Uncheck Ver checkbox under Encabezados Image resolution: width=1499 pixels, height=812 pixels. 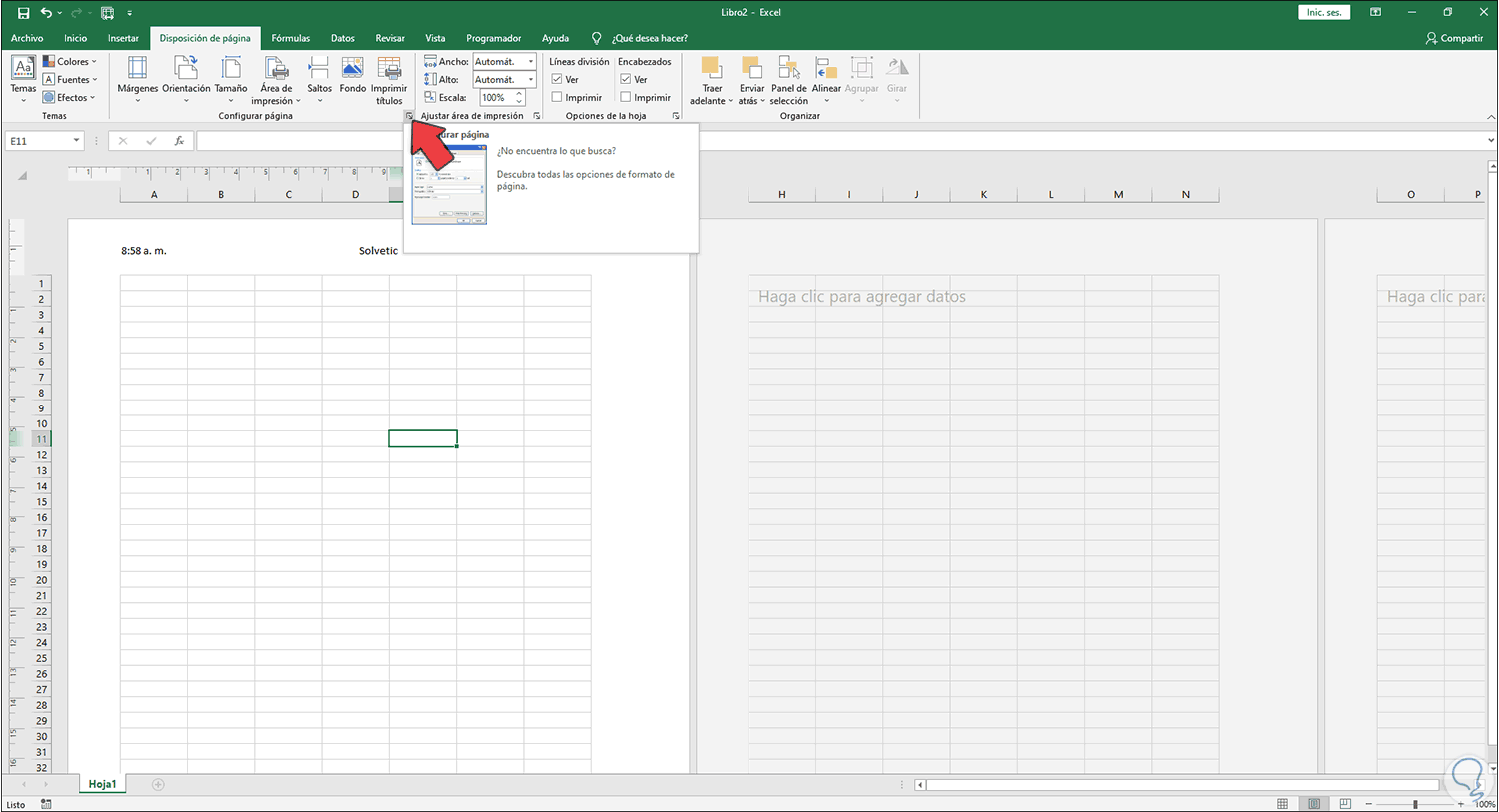(626, 80)
